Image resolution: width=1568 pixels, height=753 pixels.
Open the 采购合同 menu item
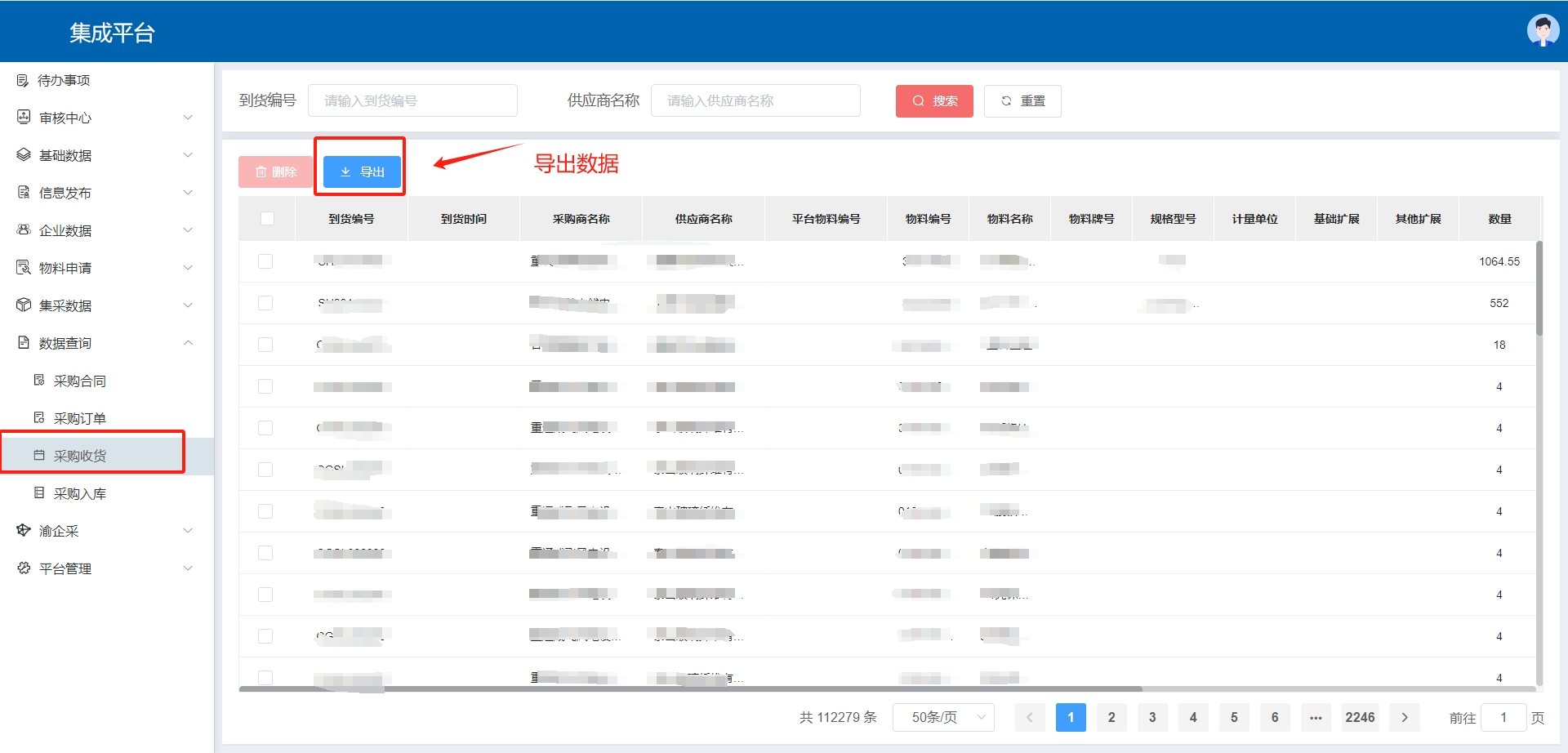[x=80, y=381]
